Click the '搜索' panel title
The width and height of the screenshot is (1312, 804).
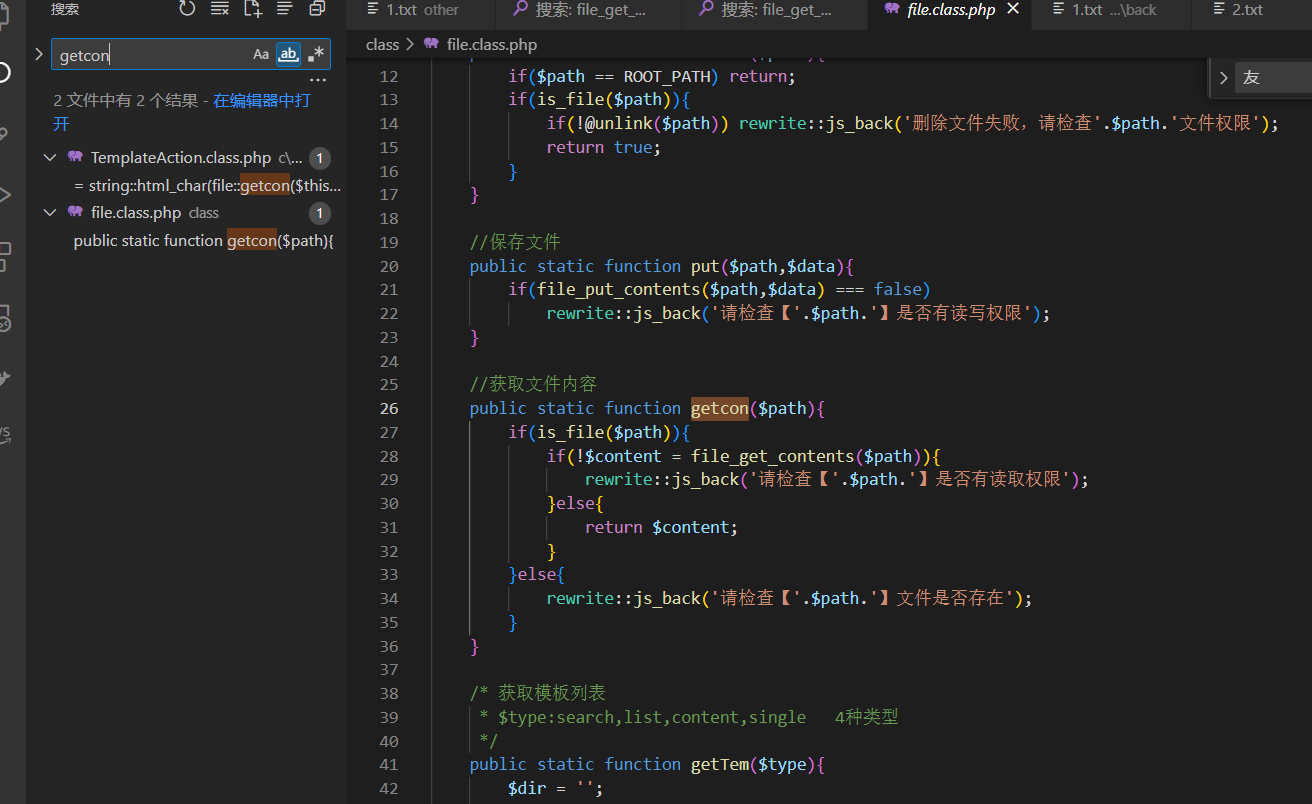coord(65,9)
